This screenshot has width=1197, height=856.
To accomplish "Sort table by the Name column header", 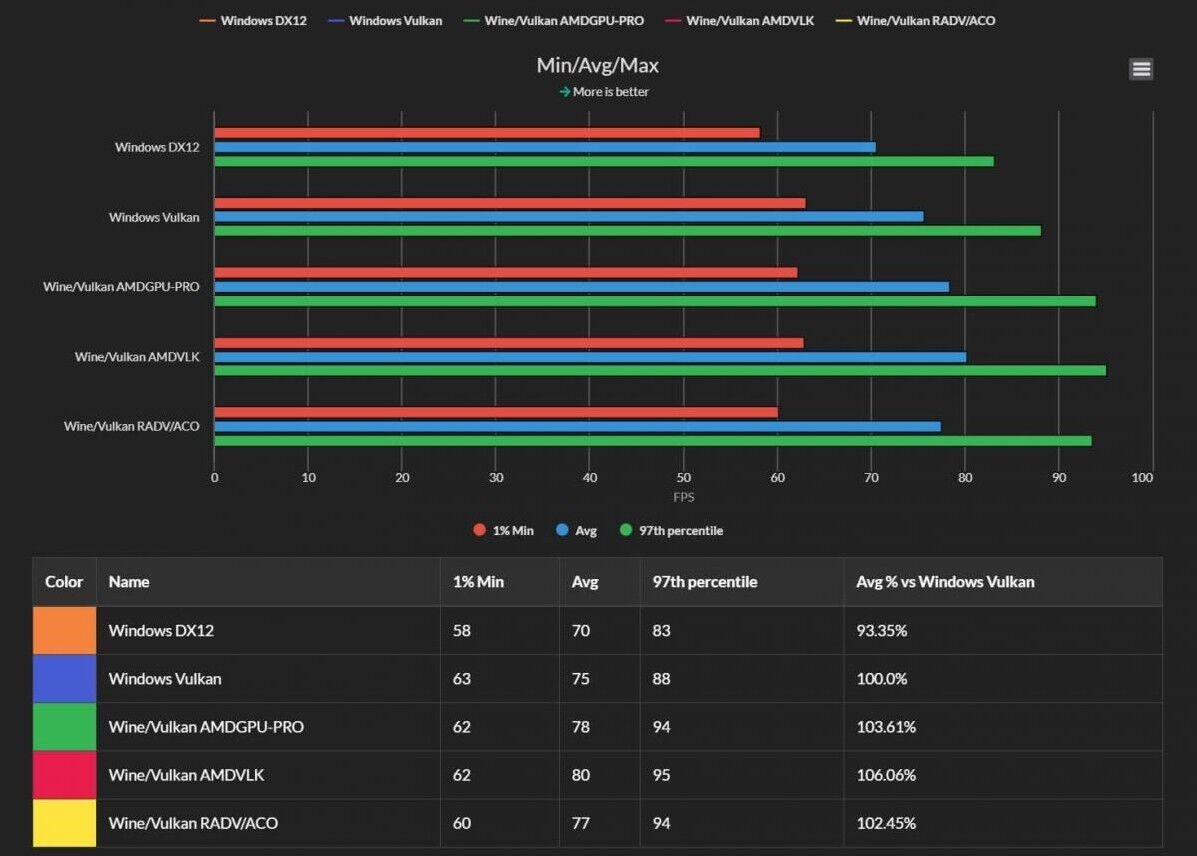I will click(x=129, y=582).
